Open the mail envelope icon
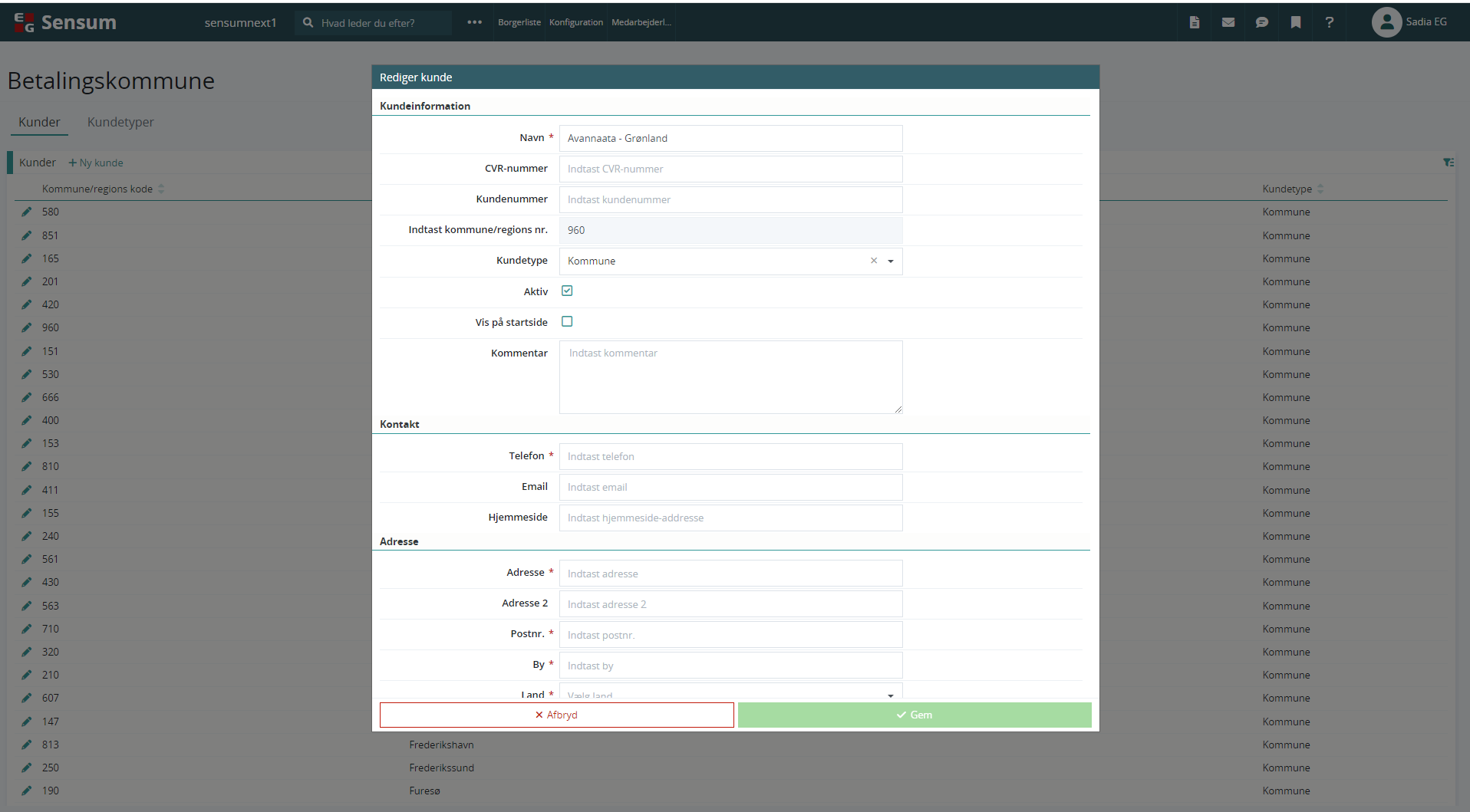1470x812 pixels. pyautogui.click(x=1228, y=22)
